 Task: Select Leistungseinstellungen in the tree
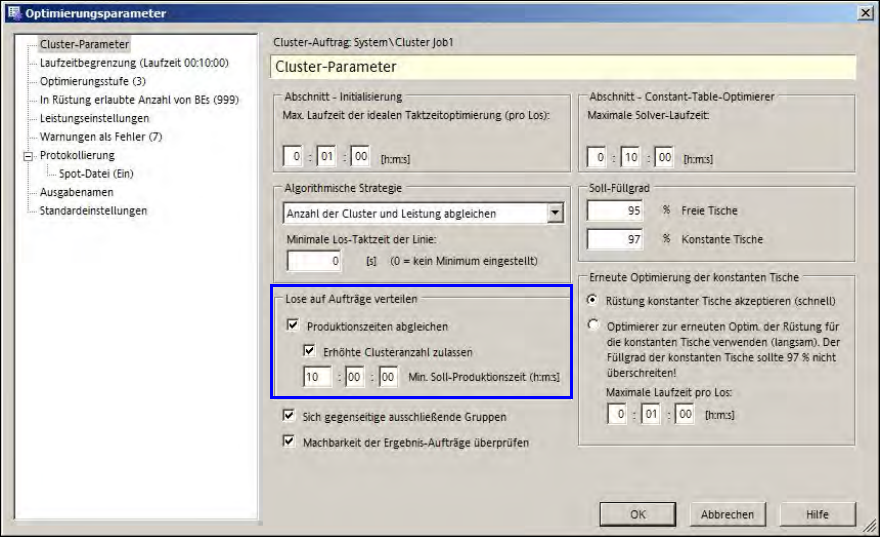tap(94, 118)
